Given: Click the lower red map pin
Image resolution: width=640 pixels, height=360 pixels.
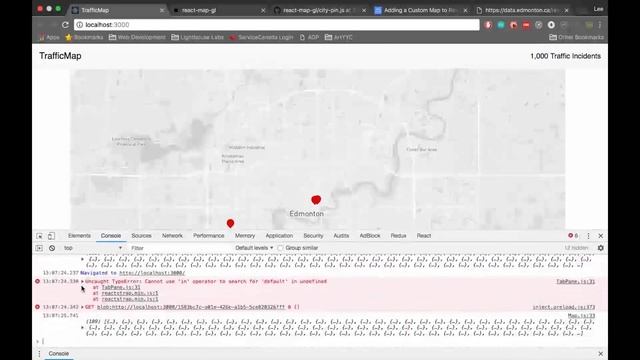Looking at the screenshot, I should 230,223.
